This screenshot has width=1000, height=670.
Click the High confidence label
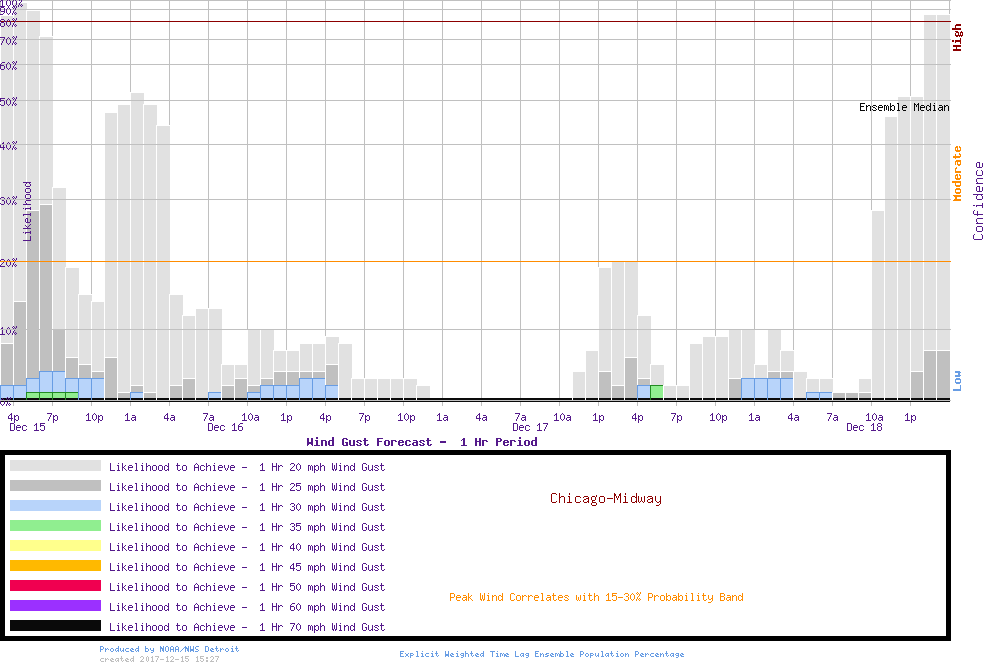pos(957,38)
